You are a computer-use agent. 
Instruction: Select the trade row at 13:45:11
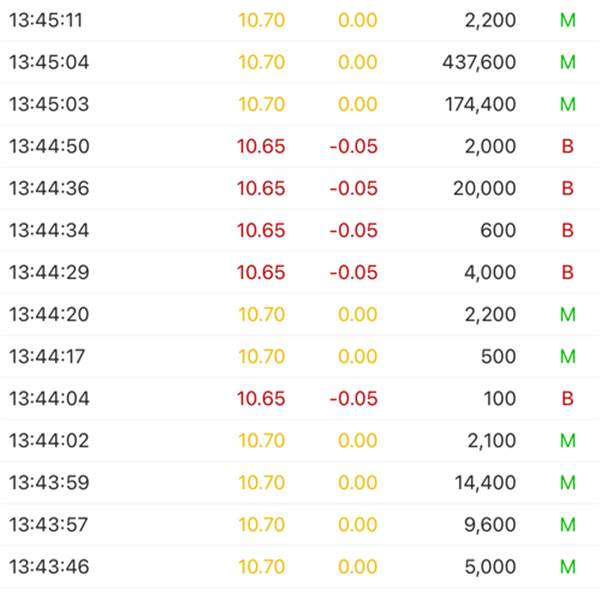[x=300, y=20]
